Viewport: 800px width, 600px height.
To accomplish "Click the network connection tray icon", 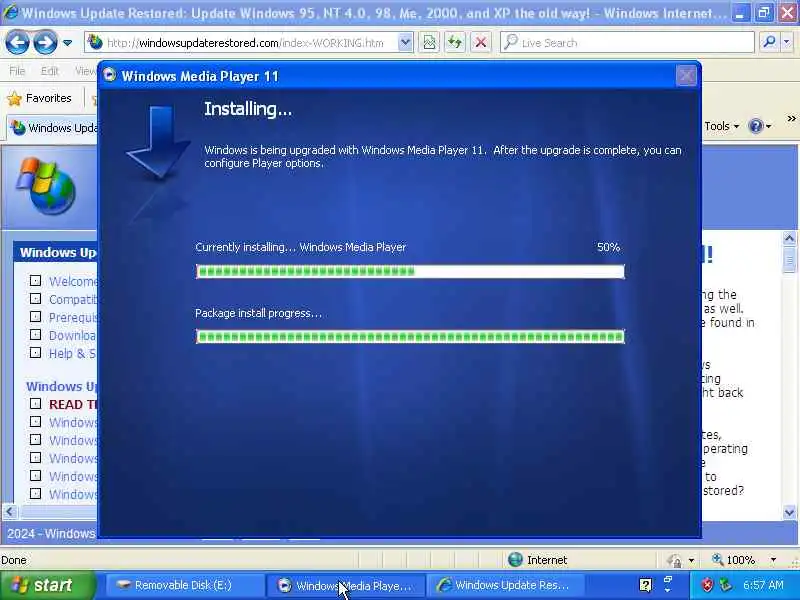I will coord(725,585).
